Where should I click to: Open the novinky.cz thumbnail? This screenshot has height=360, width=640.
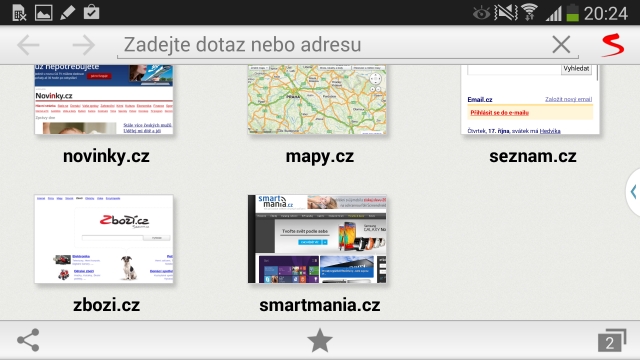[104, 99]
